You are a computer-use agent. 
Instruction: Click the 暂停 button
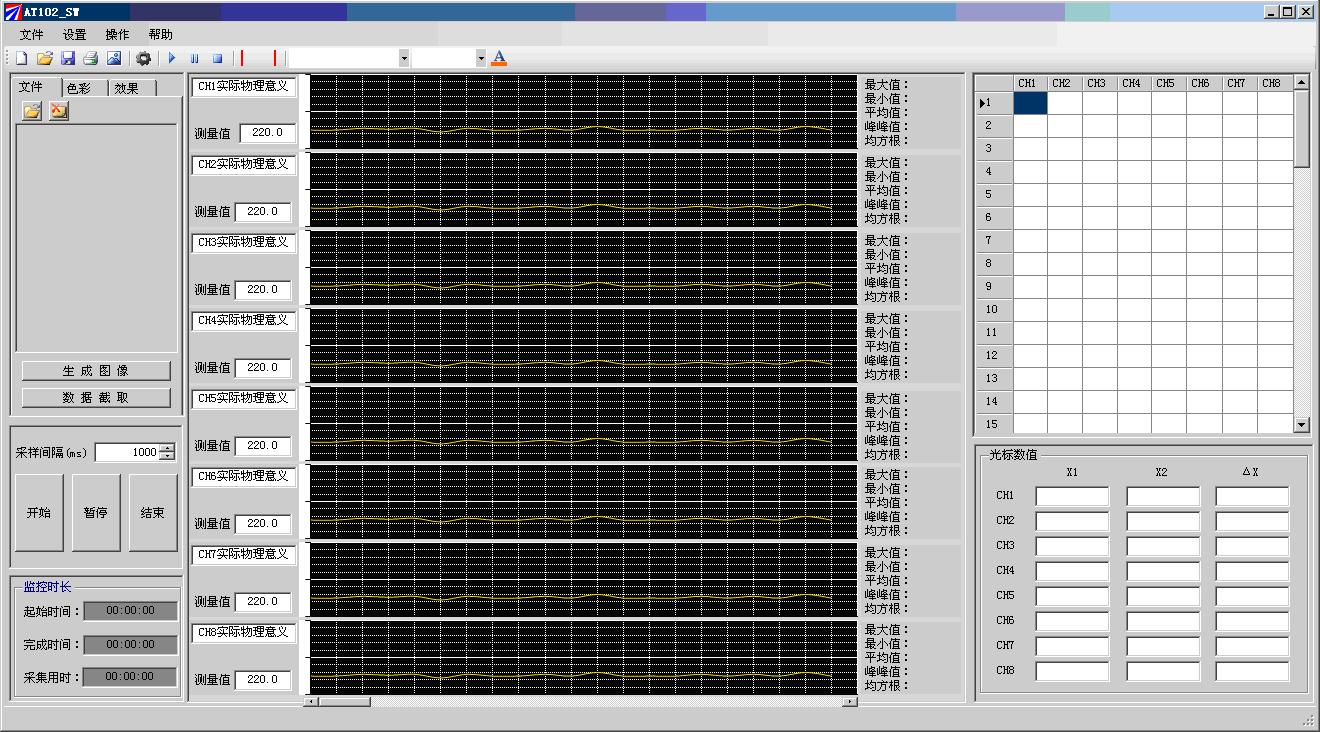coord(96,513)
